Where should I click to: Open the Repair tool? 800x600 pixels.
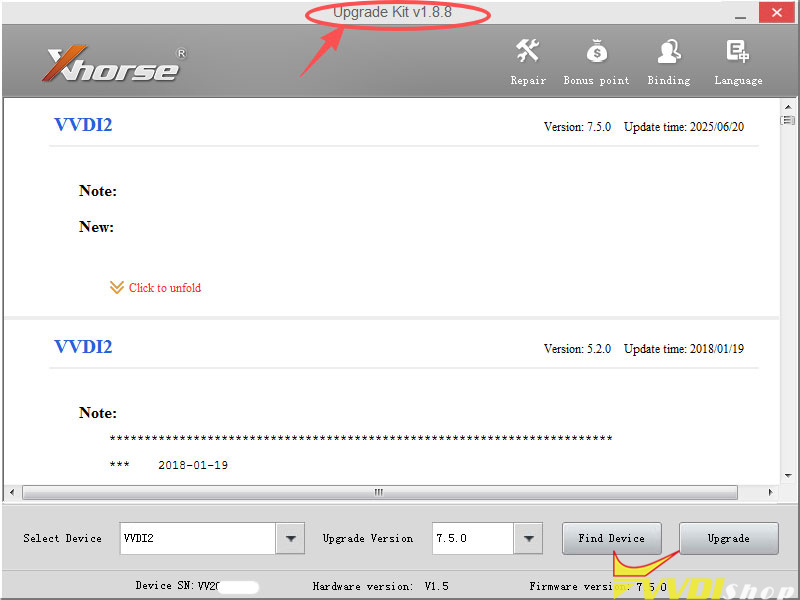point(527,61)
